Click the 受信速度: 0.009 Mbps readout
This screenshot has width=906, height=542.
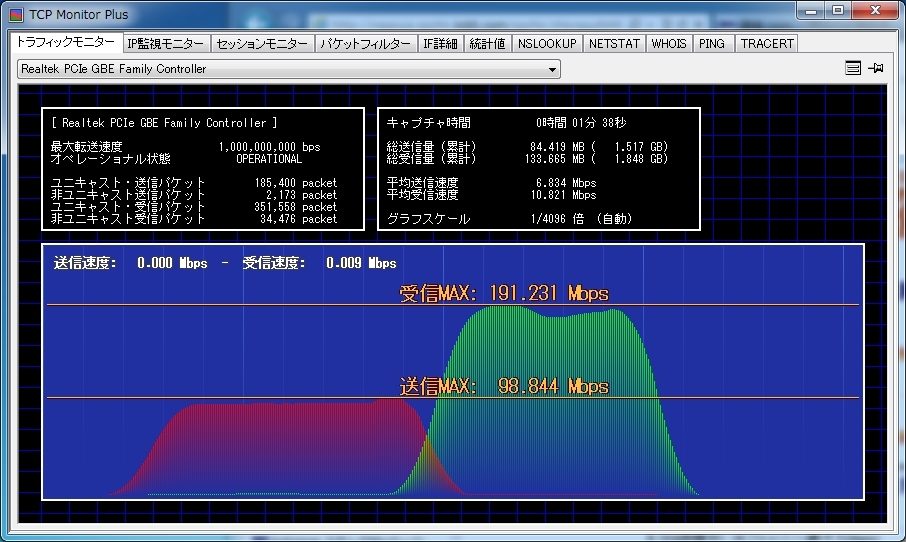coord(320,263)
